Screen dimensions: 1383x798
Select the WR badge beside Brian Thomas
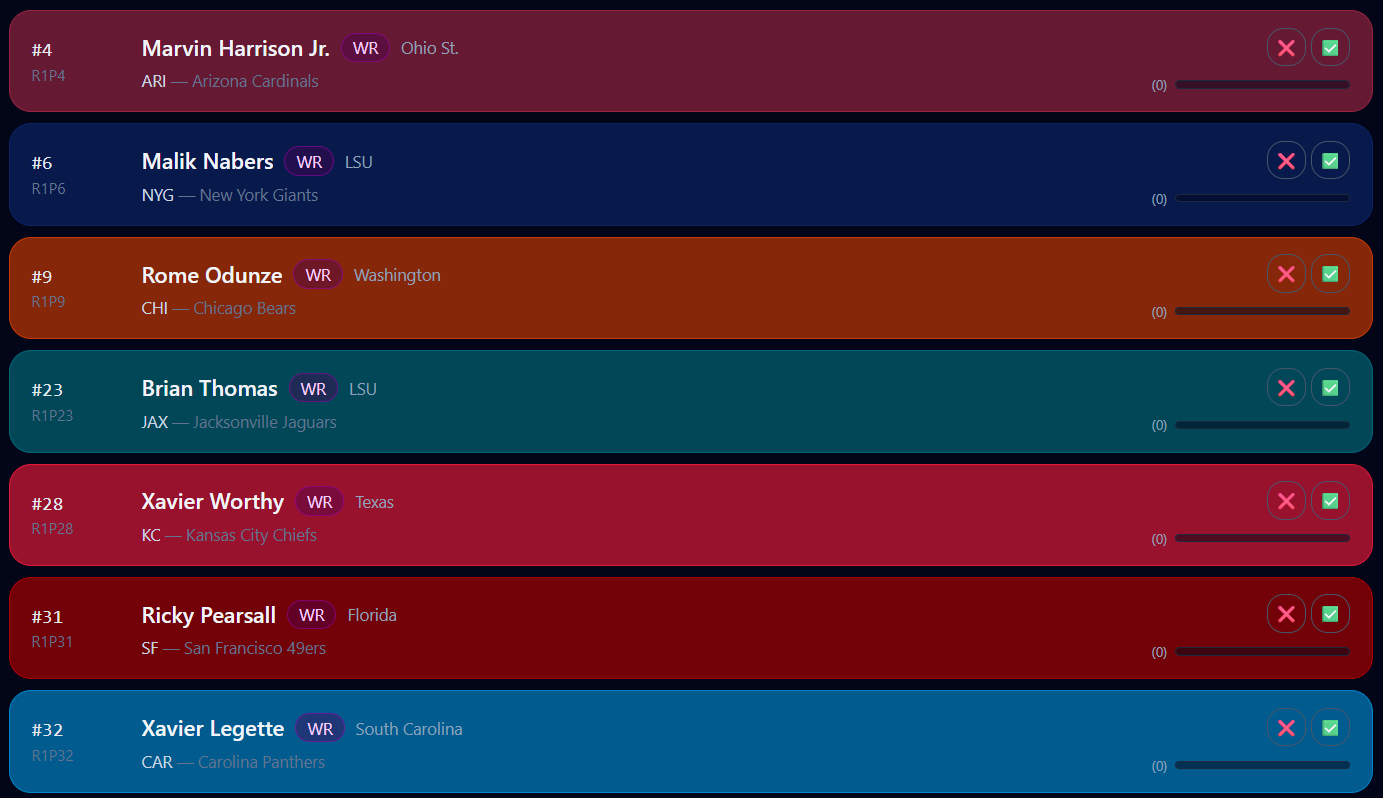314,388
